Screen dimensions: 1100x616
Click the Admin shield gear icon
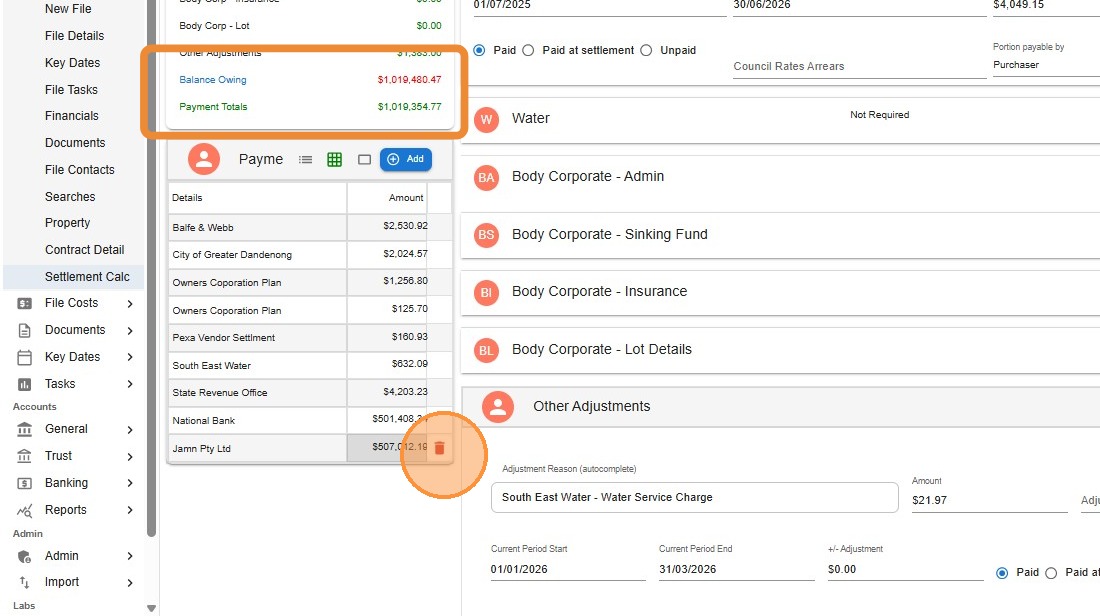[x=25, y=556]
